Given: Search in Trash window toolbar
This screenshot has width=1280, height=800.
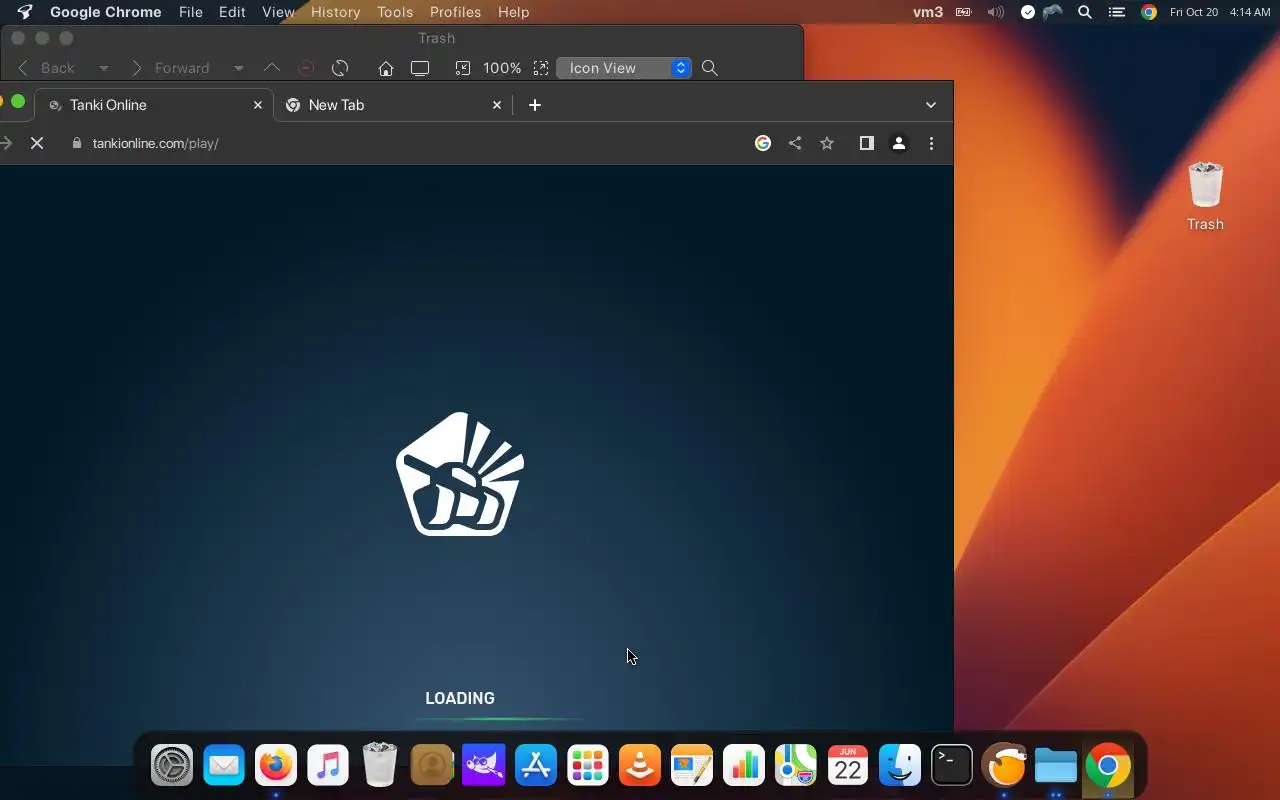Looking at the screenshot, I should 710,68.
